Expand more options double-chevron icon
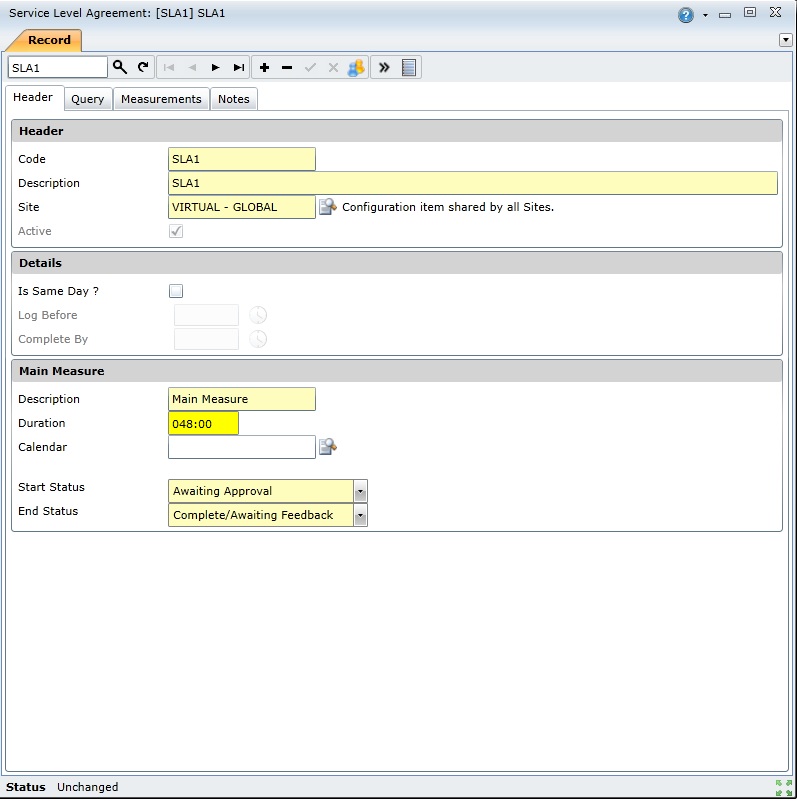 click(384, 67)
